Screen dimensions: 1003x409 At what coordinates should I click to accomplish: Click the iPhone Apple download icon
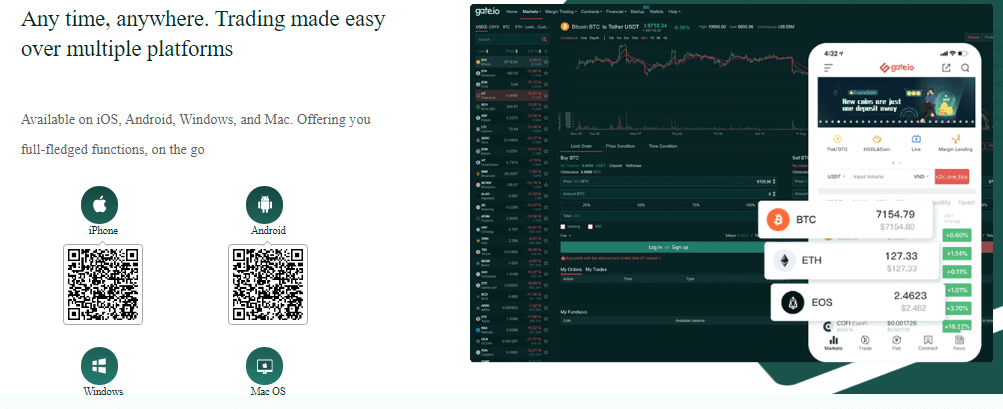[x=99, y=205]
